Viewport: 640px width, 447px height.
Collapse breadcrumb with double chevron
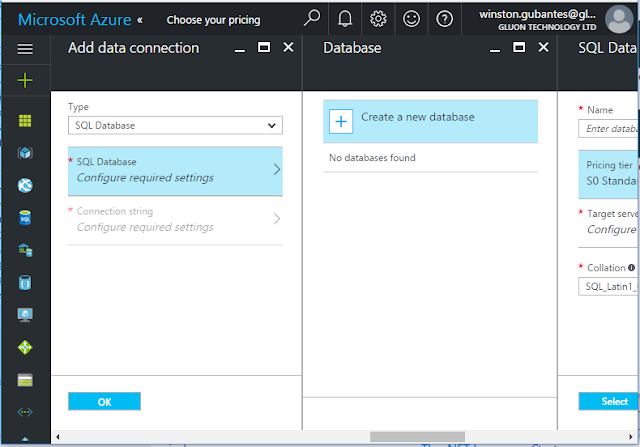(140, 20)
